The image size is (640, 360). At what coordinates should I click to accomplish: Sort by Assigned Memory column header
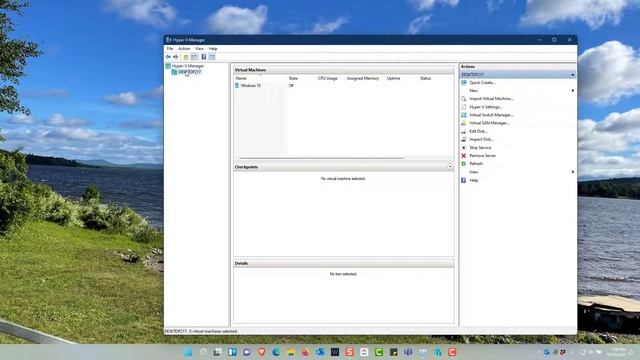(x=363, y=78)
